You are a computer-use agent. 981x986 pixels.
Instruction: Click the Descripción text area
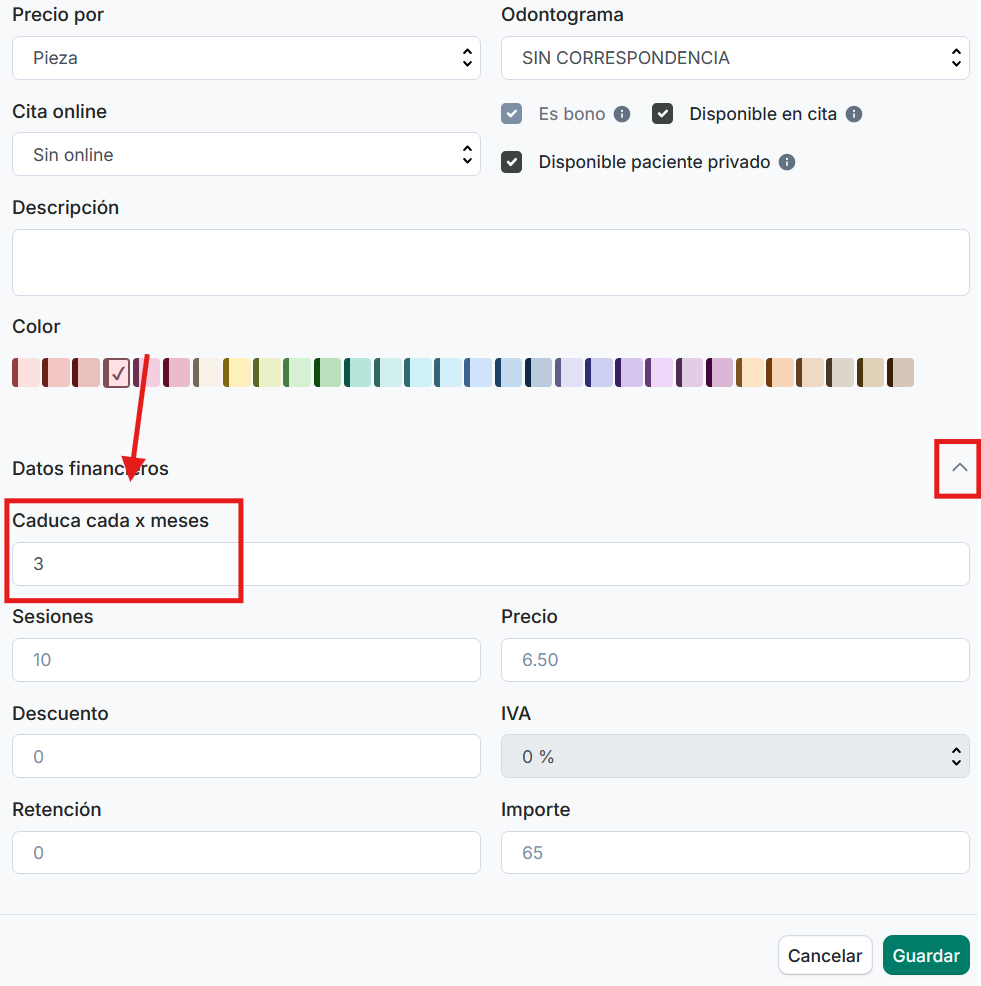[x=490, y=263]
